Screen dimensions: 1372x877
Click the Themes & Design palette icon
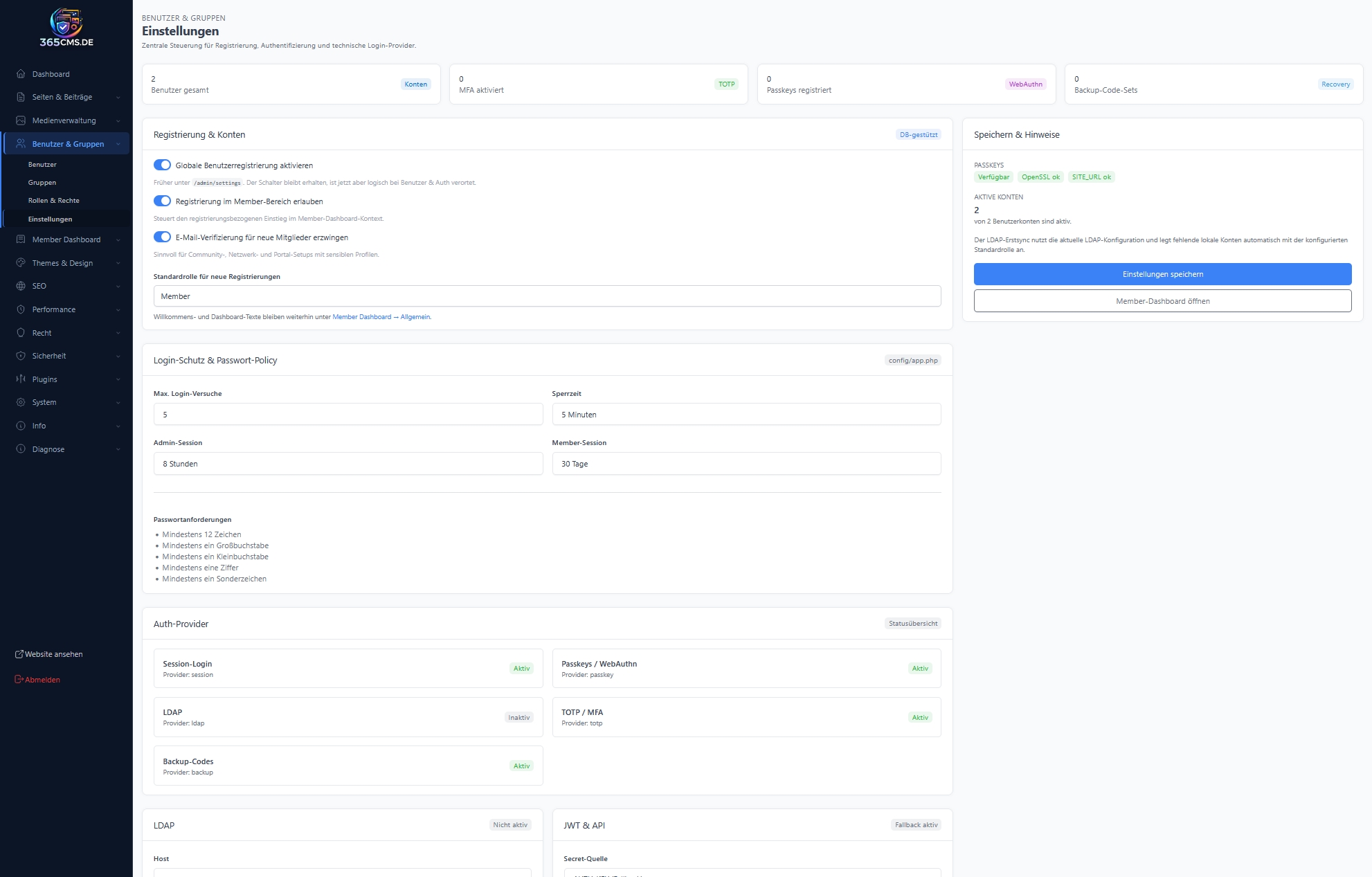[21, 263]
